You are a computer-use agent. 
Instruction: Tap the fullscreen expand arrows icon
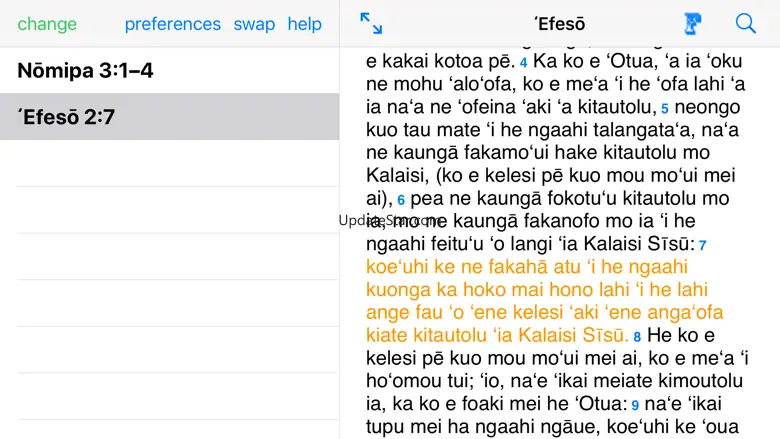(371, 23)
